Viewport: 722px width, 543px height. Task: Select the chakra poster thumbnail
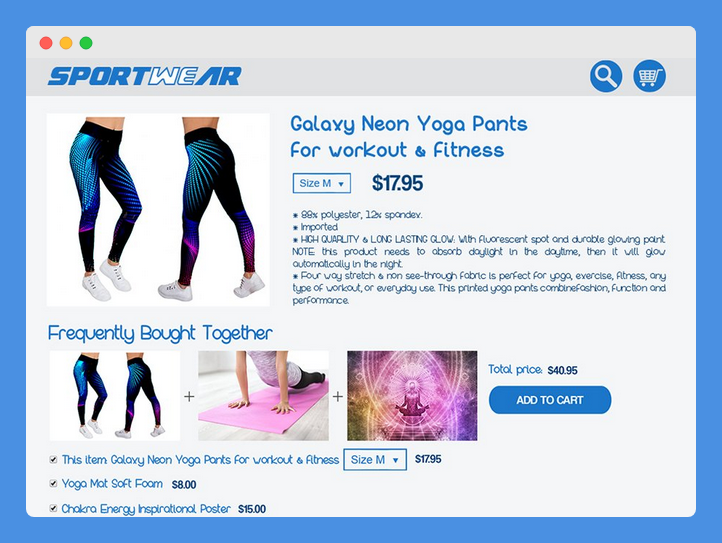click(412, 396)
